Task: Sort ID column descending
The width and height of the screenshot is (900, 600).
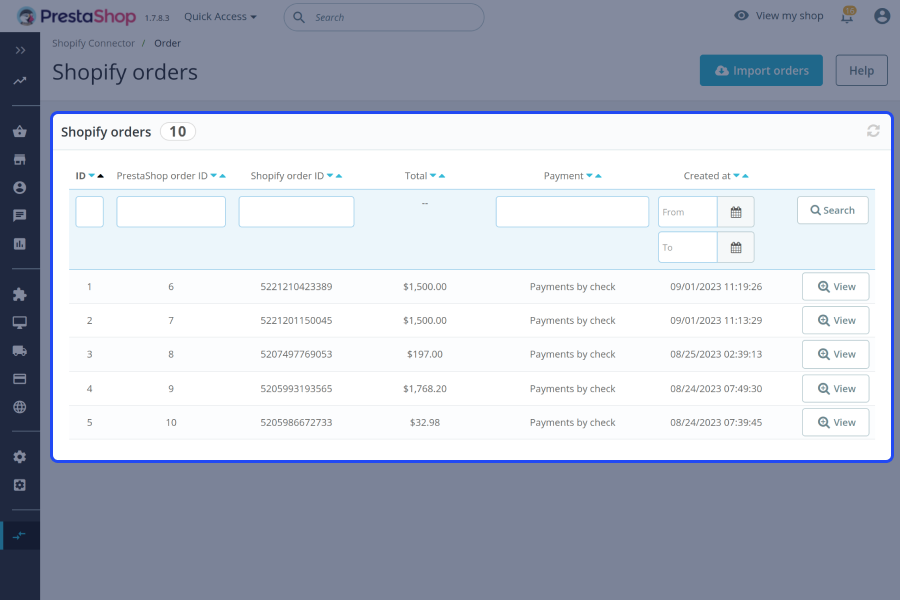Action: pos(92,176)
